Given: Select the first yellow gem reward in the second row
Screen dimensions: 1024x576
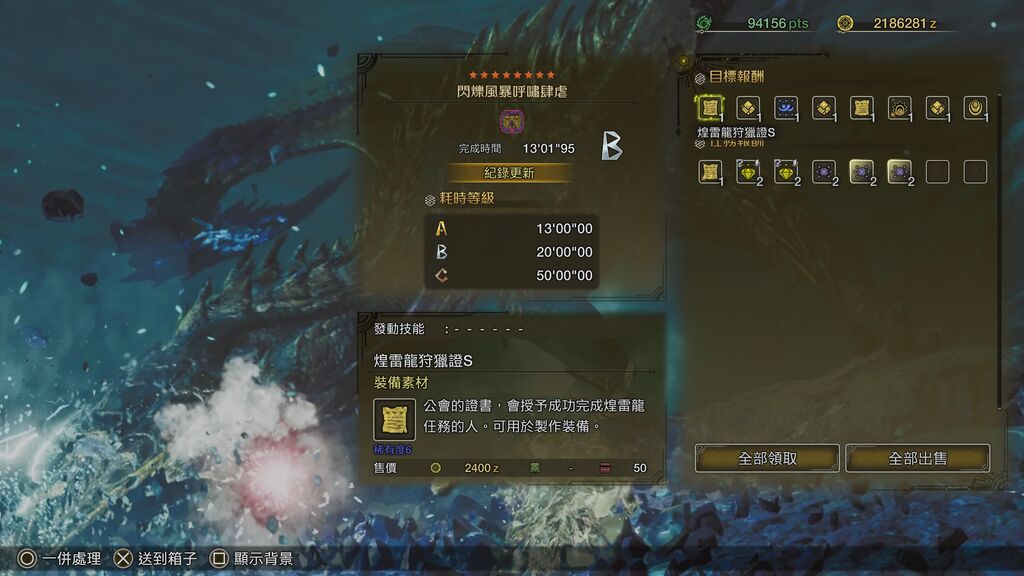Looking at the screenshot, I should pos(748,172).
